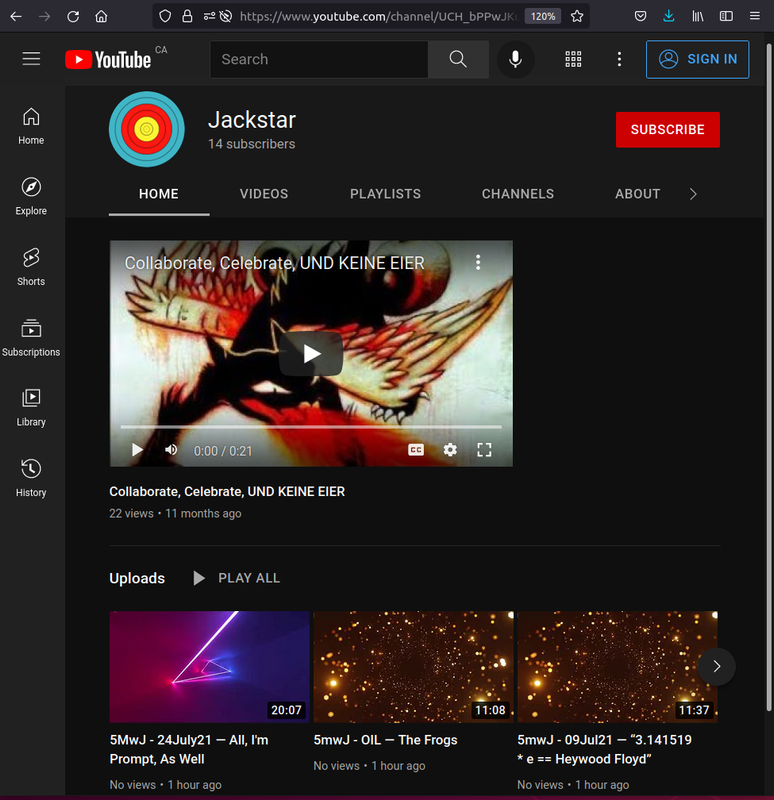Toggle the browser sidebar icon
Screen dimensions: 774x800
point(726,16)
